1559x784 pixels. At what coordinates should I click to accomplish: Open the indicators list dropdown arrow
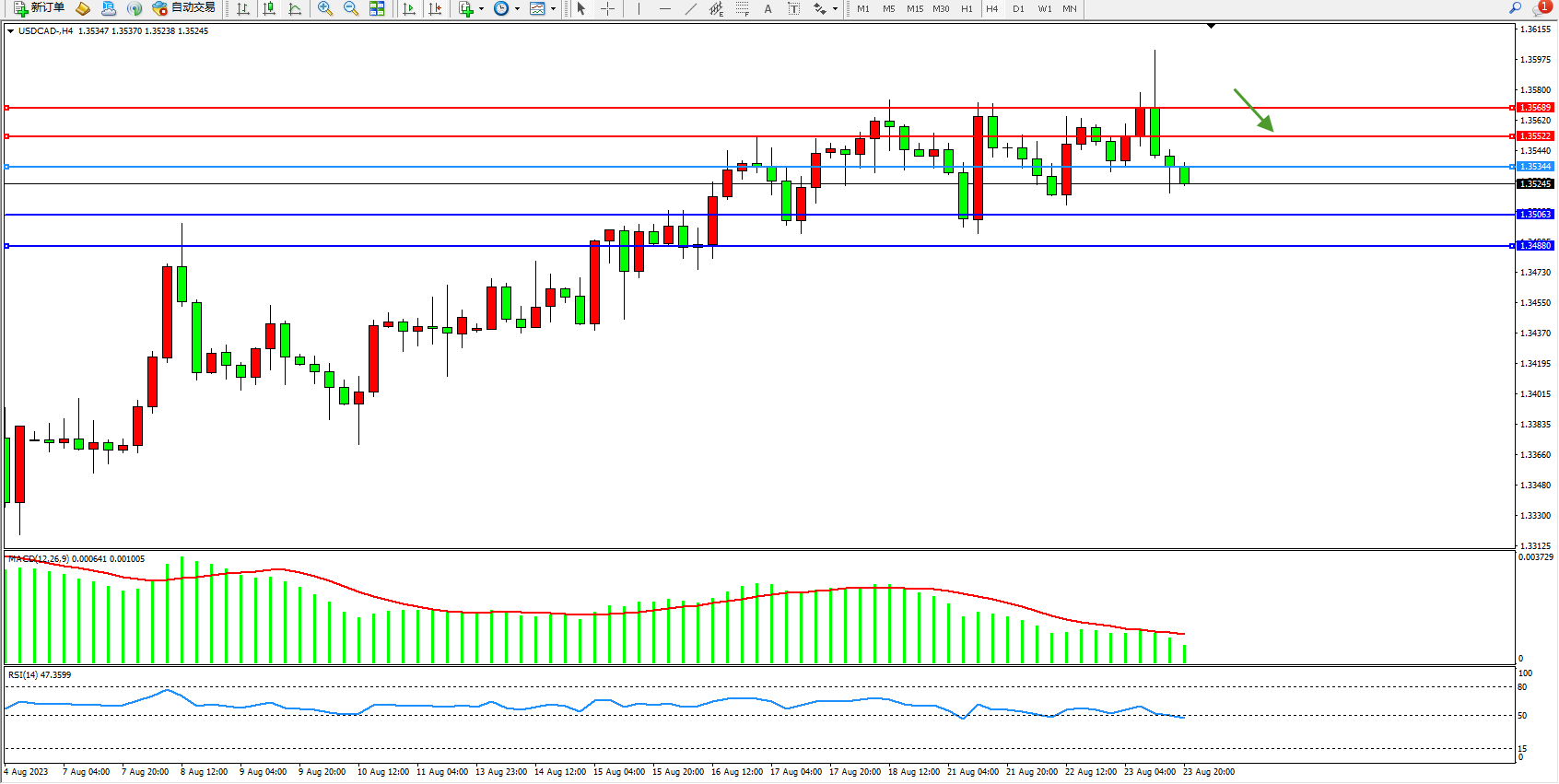[x=481, y=9]
